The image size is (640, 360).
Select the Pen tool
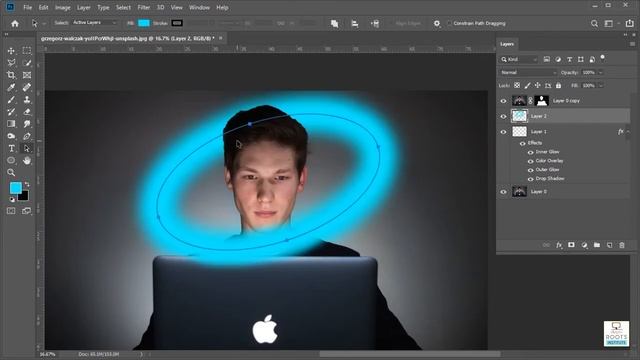point(27,136)
